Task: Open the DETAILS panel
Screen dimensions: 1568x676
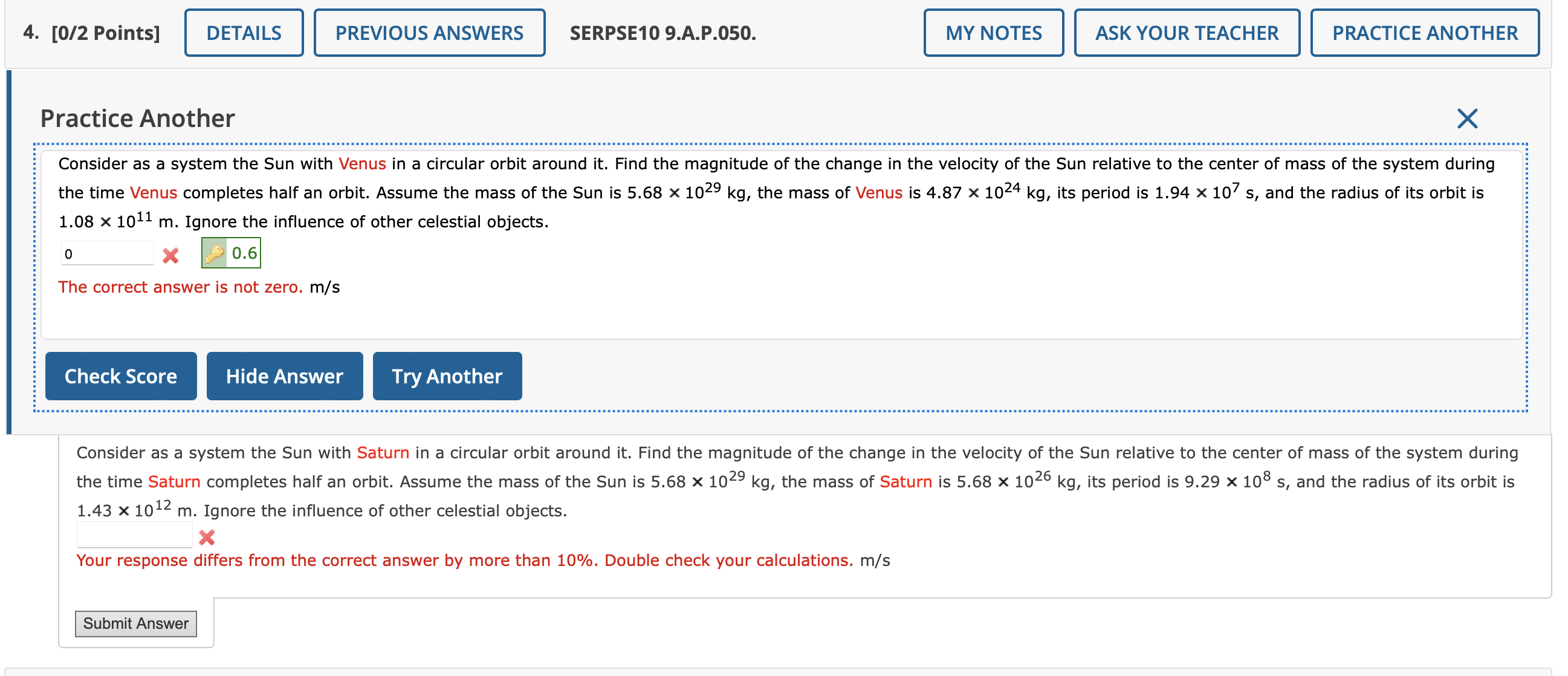Action: click(x=244, y=33)
